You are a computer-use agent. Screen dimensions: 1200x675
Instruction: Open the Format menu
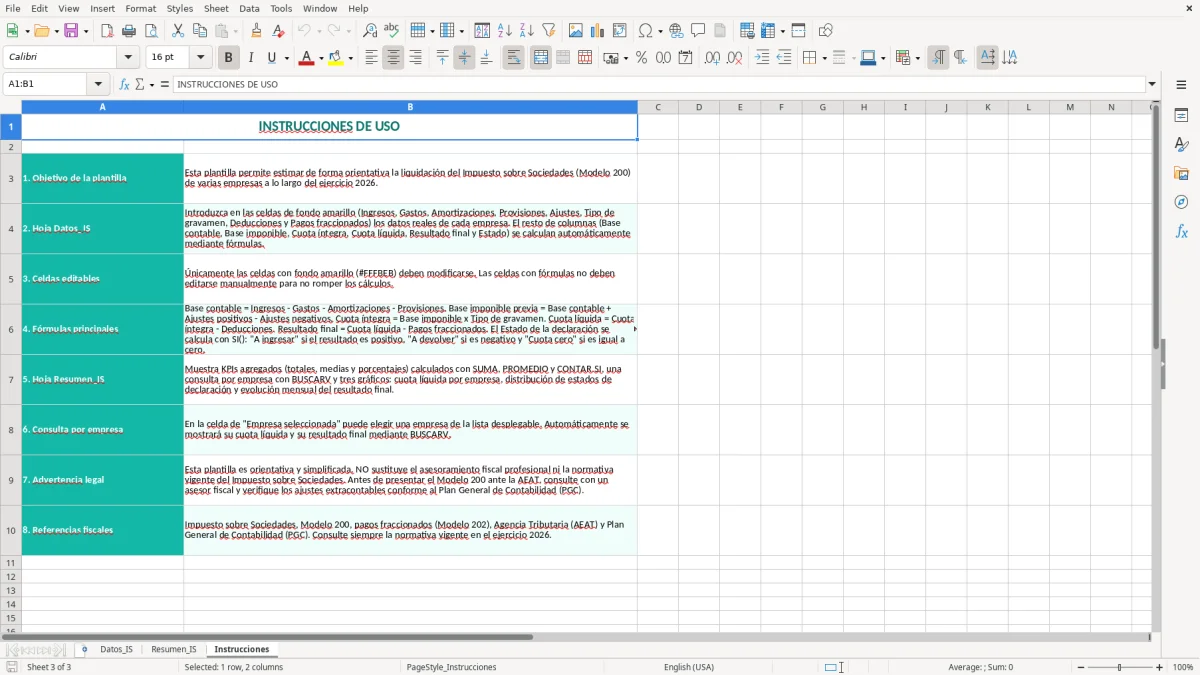pos(140,8)
